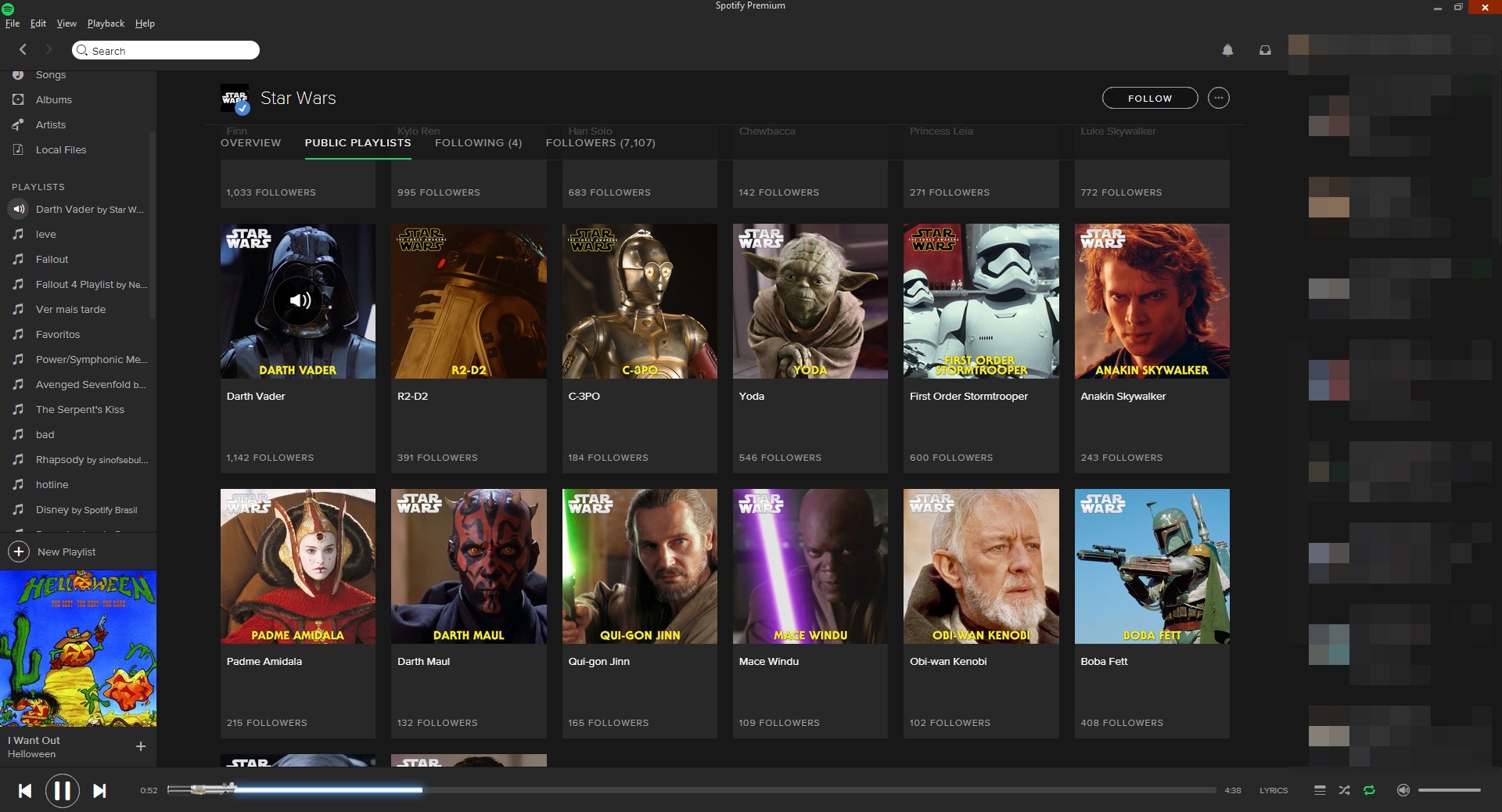The image size is (1502, 812).
Task: Click the Follow button
Action: 1149,98
